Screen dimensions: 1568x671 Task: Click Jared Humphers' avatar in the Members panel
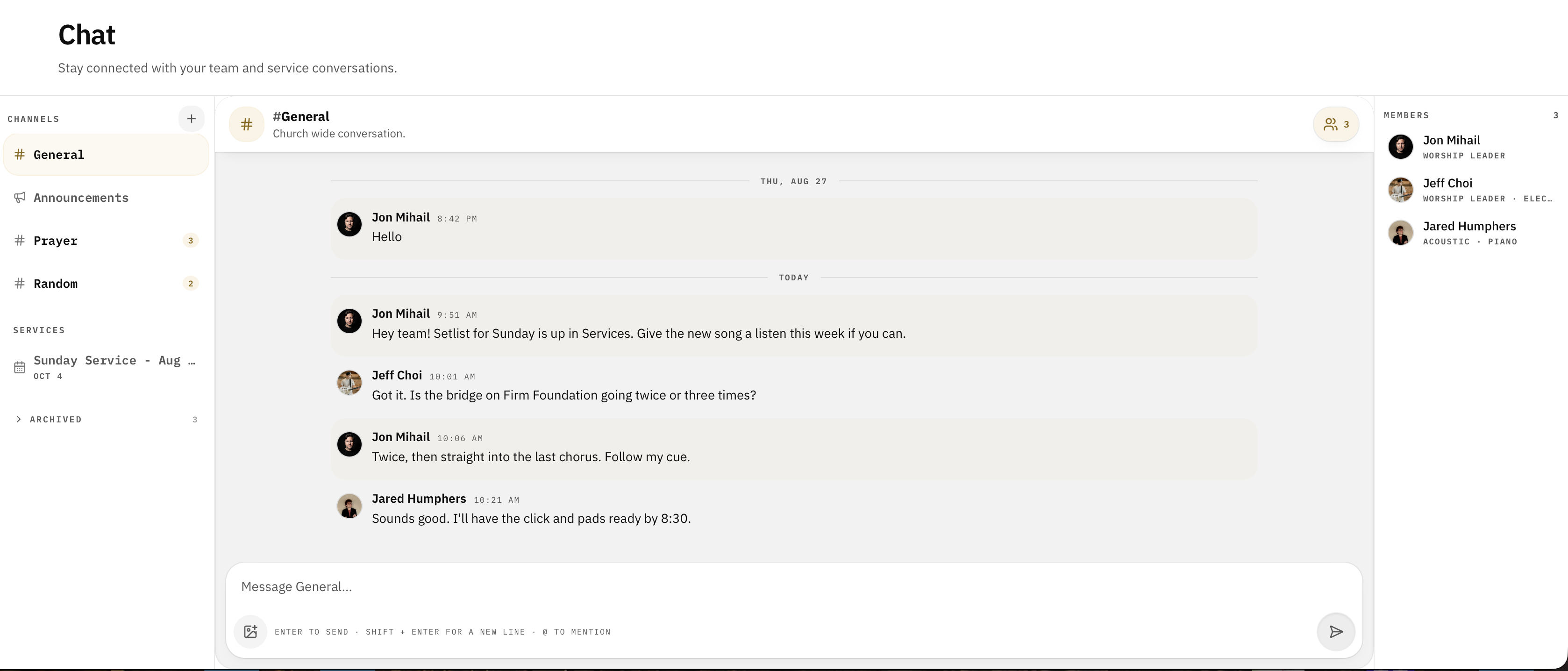click(1400, 233)
